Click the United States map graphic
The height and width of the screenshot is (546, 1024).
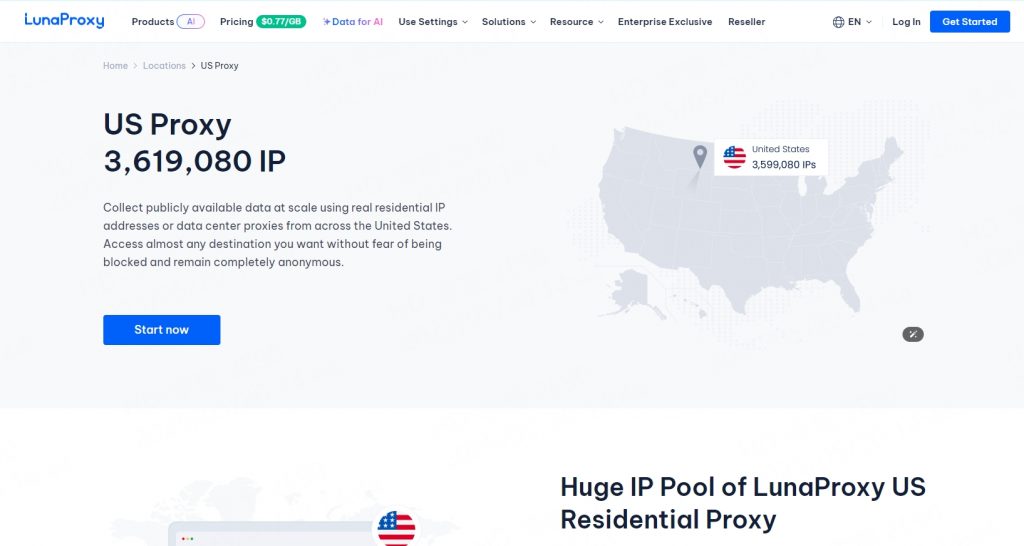[x=751, y=222]
